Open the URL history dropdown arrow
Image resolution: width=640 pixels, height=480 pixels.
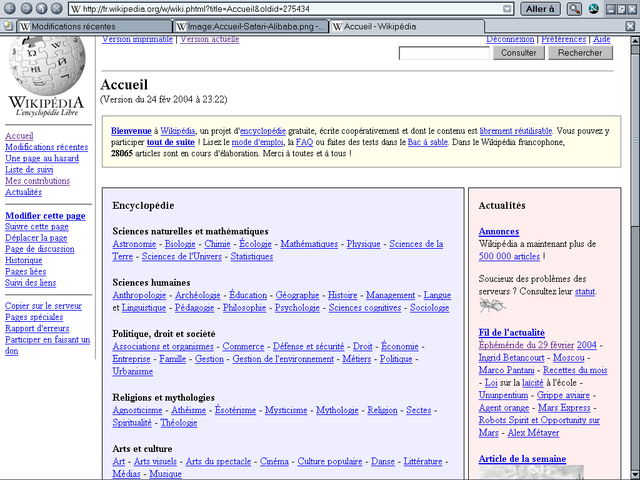tap(507, 9)
